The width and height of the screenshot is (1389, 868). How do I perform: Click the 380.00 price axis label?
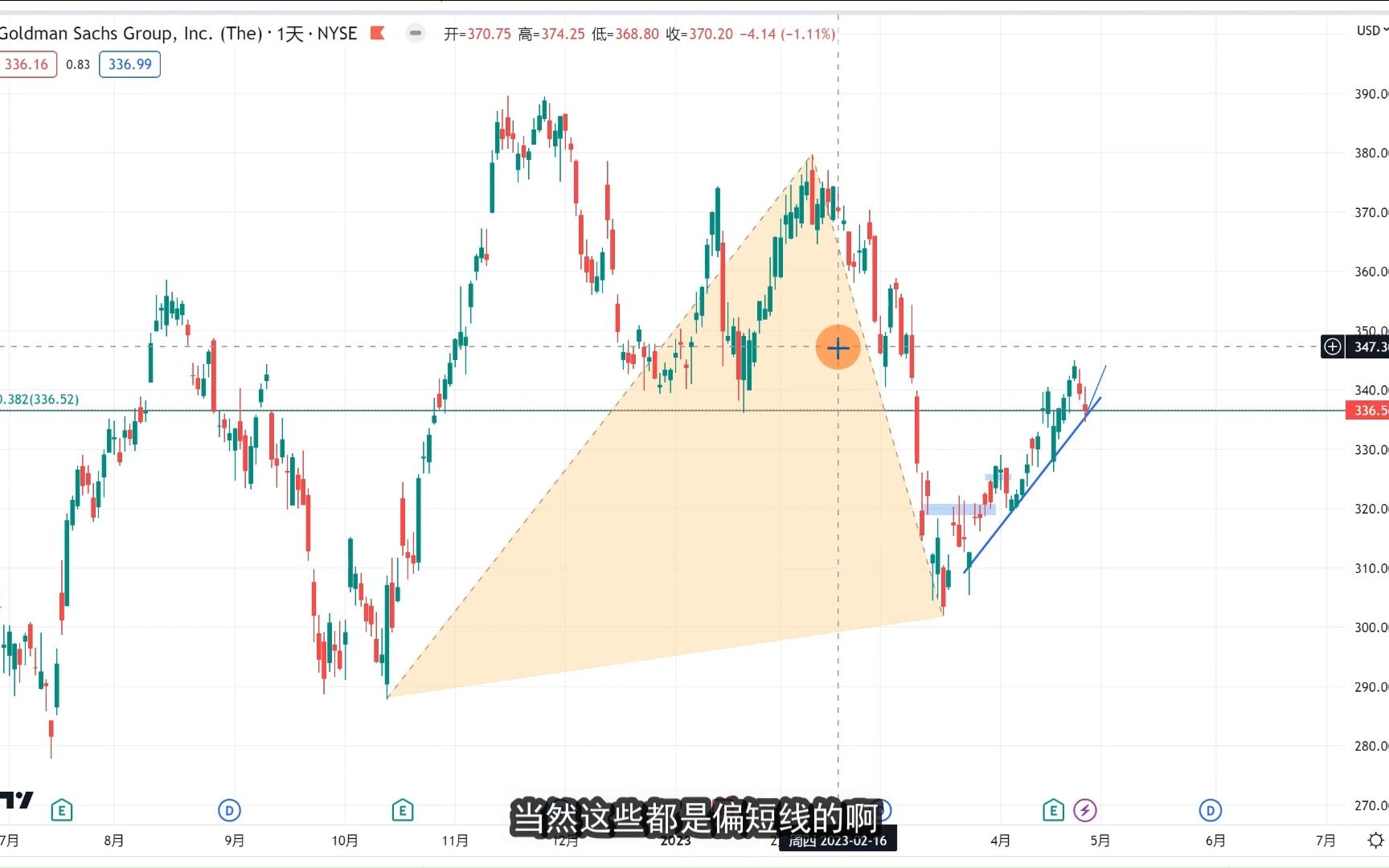[1371, 153]
